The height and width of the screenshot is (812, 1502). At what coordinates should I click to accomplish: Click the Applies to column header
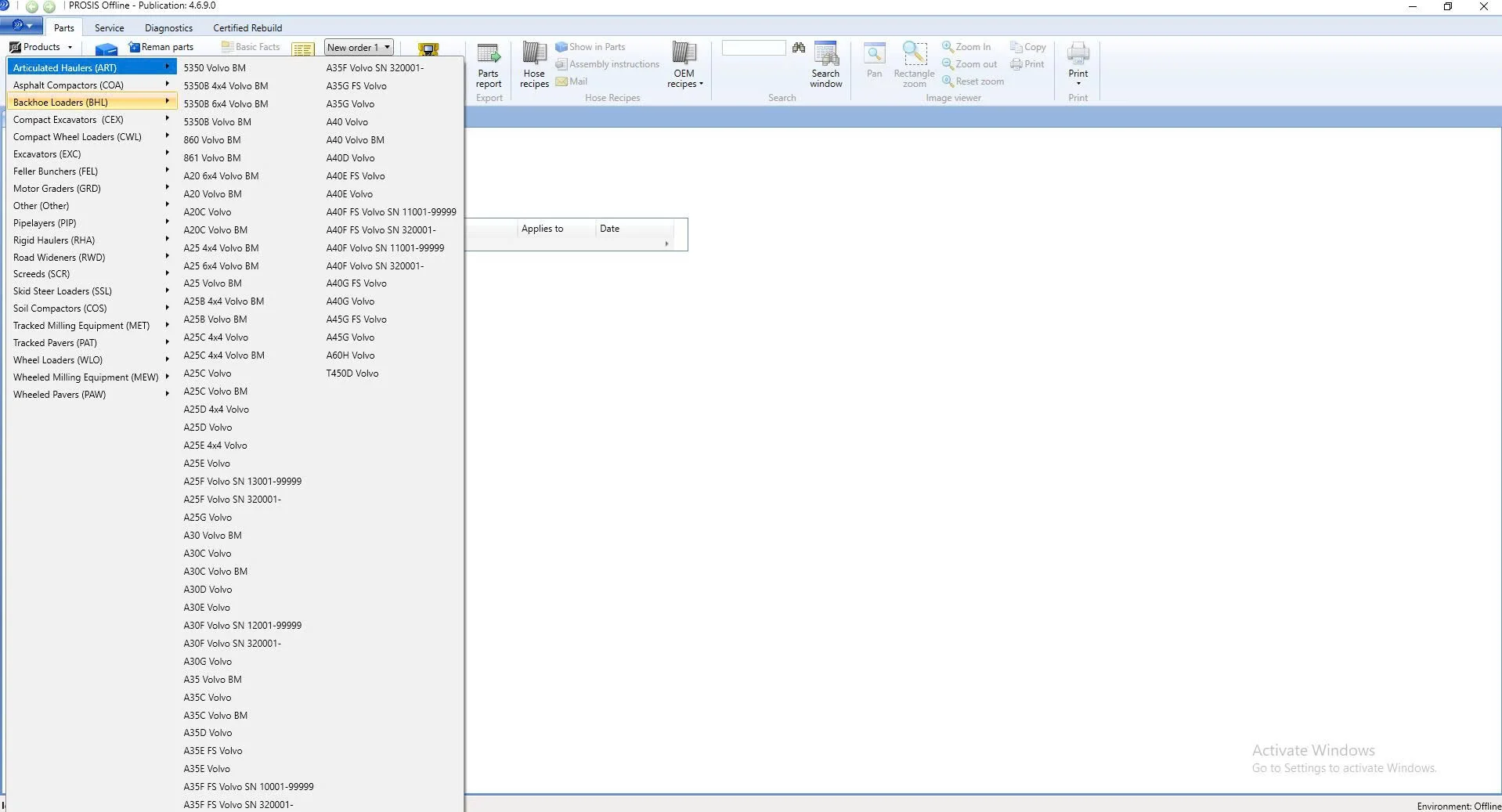tap(556, 229)
